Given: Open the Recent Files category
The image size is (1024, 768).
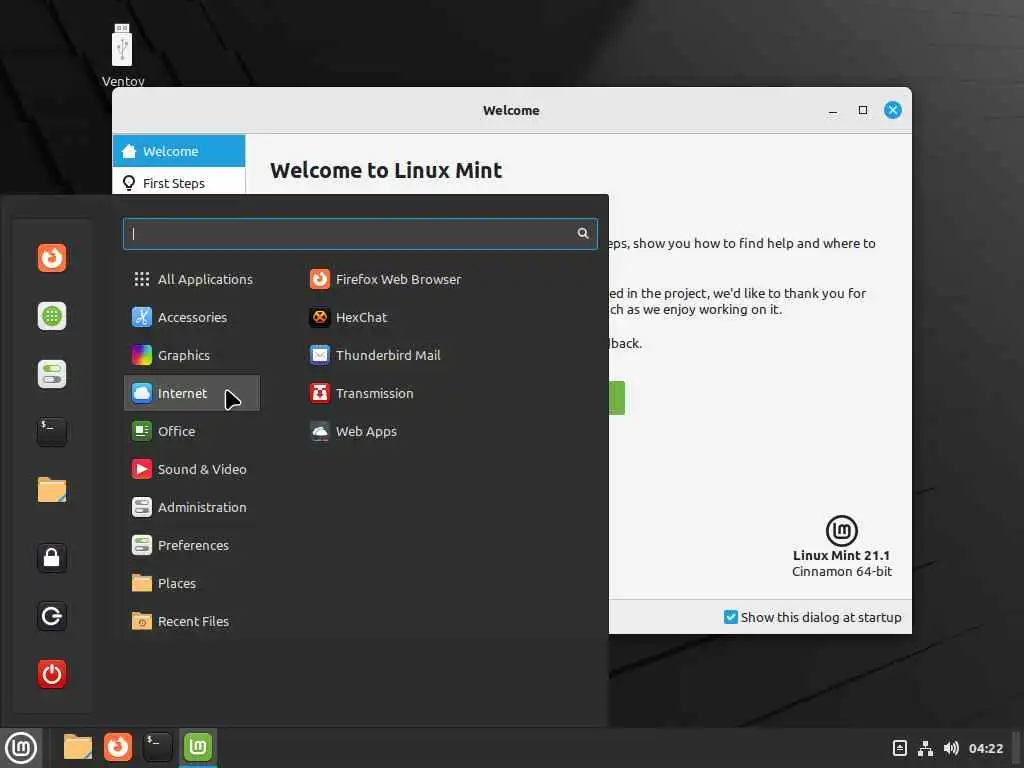Looking at the screenshot, I should tap(192, 621).
